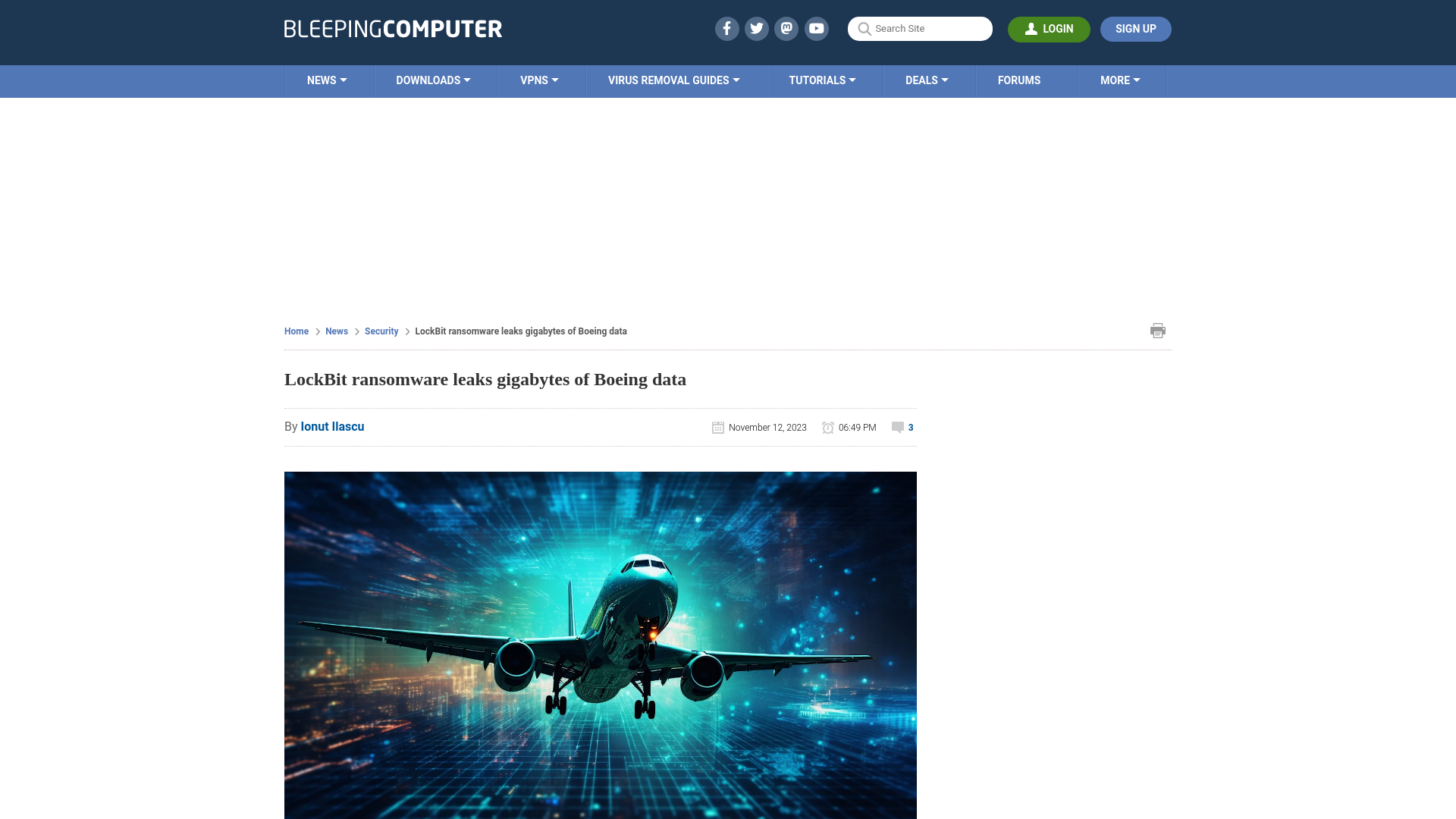Open the VIRUS REMOVAL GUIDES section
Image resolution: width=1456 pixels, height=819 pixels.
(673, 81)
